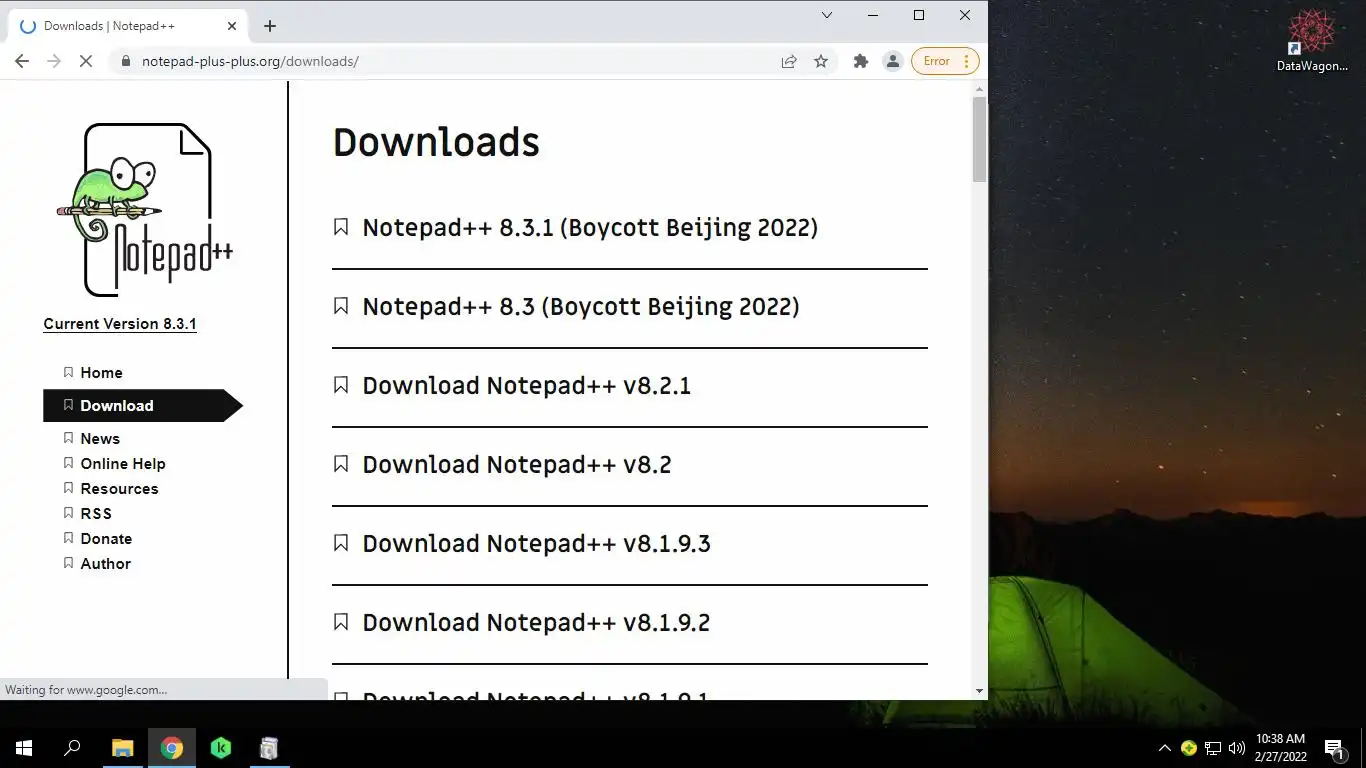Open Download Notepad++ v8.2 link
1366x768 pixels.
coord(517,464)
